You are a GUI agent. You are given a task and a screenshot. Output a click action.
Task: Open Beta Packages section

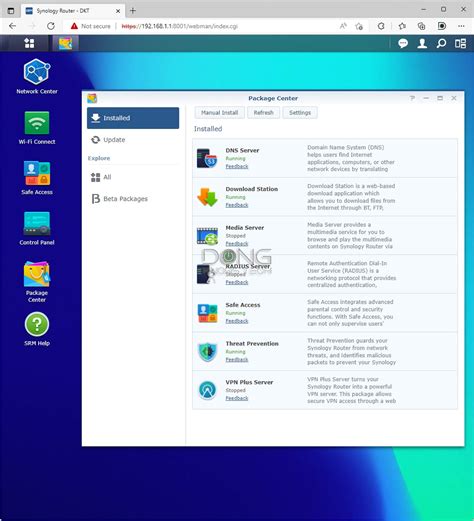click(133, 199)
